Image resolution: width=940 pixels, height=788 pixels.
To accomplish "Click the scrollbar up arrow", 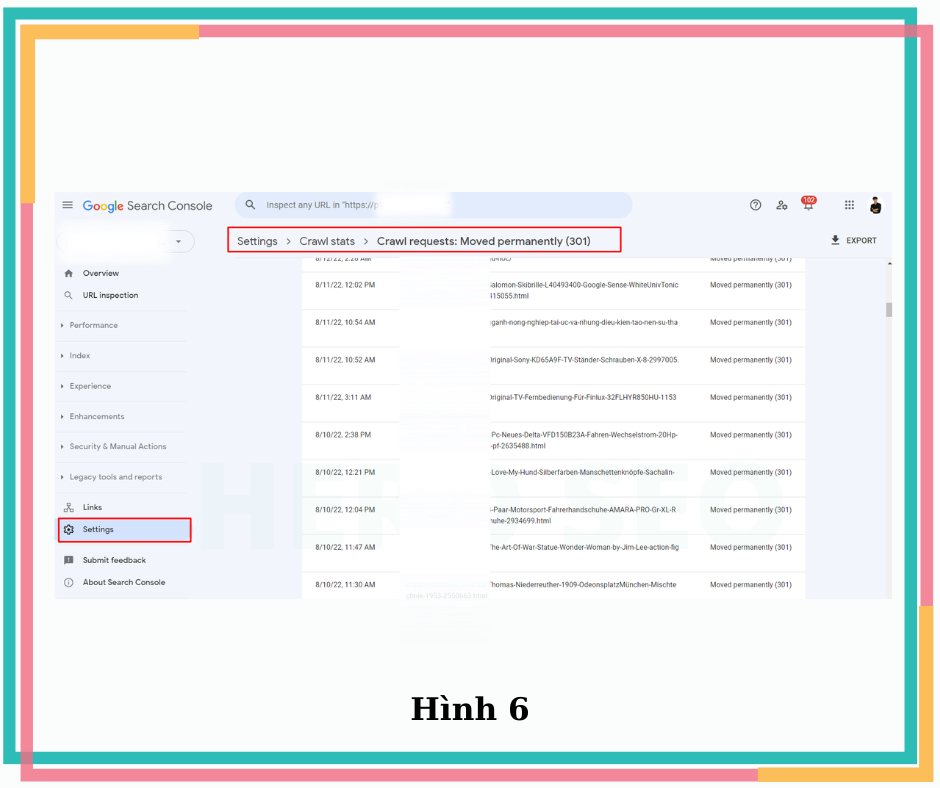I will (889, 263).
